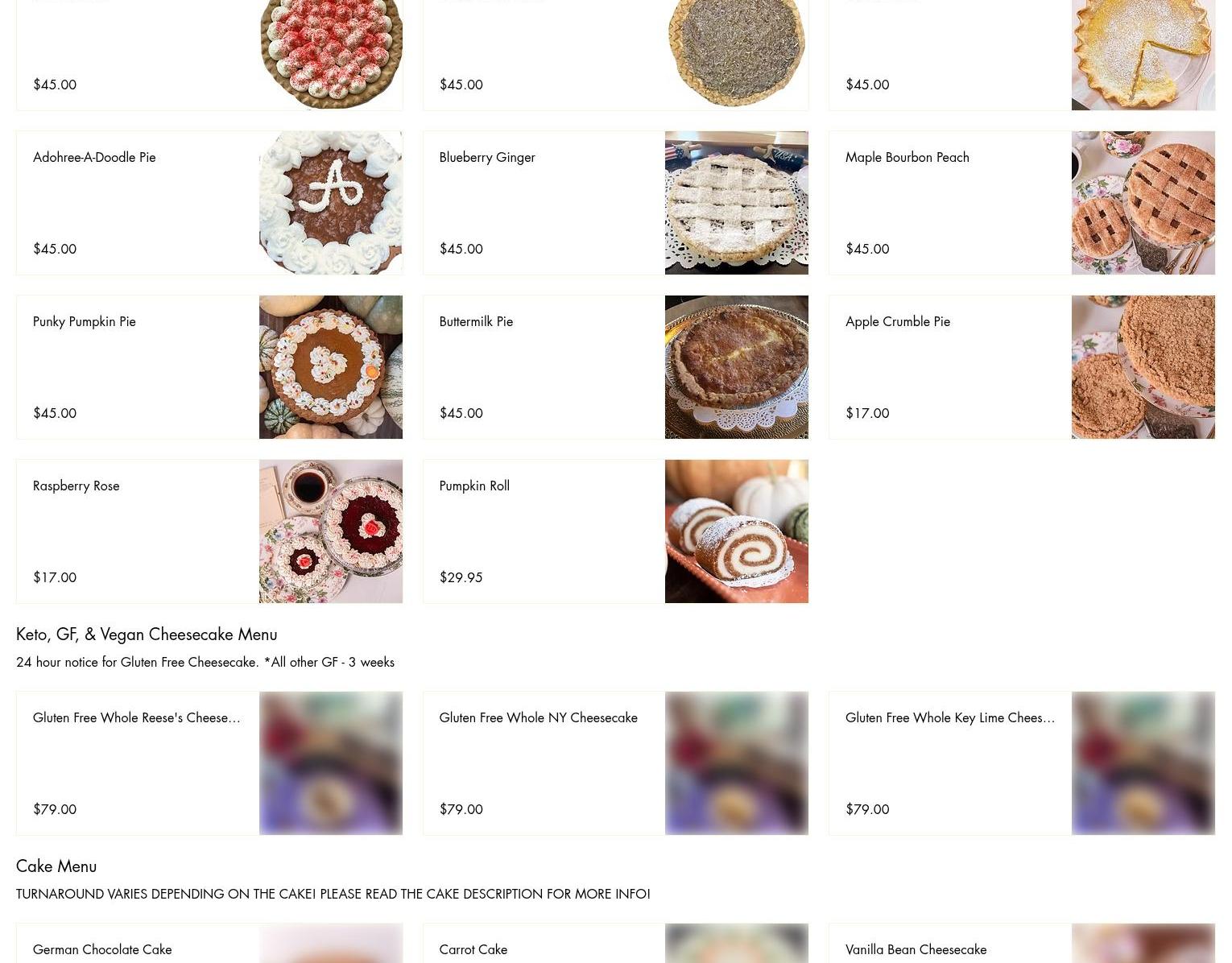Click the Apple Crumble Pie image
This screenshot has width=1232, height=963.
click(1143, 367)
